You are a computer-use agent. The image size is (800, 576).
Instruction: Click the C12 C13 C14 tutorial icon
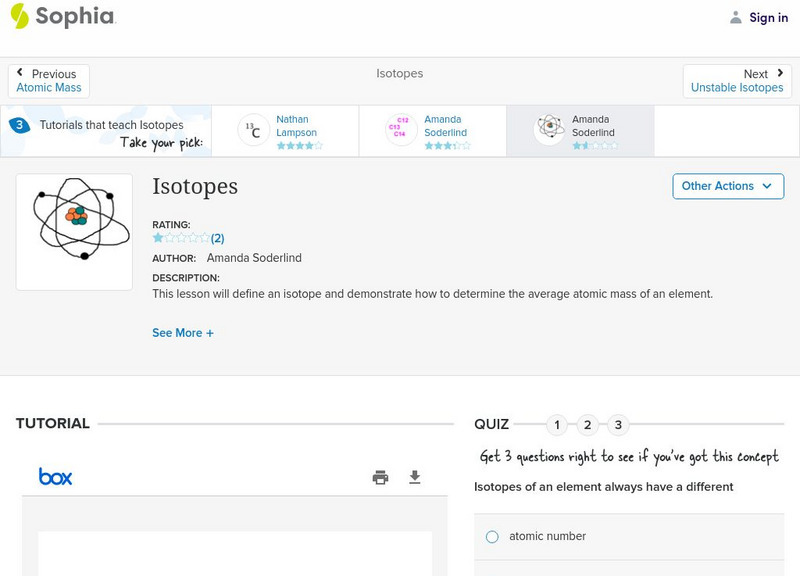401,131
